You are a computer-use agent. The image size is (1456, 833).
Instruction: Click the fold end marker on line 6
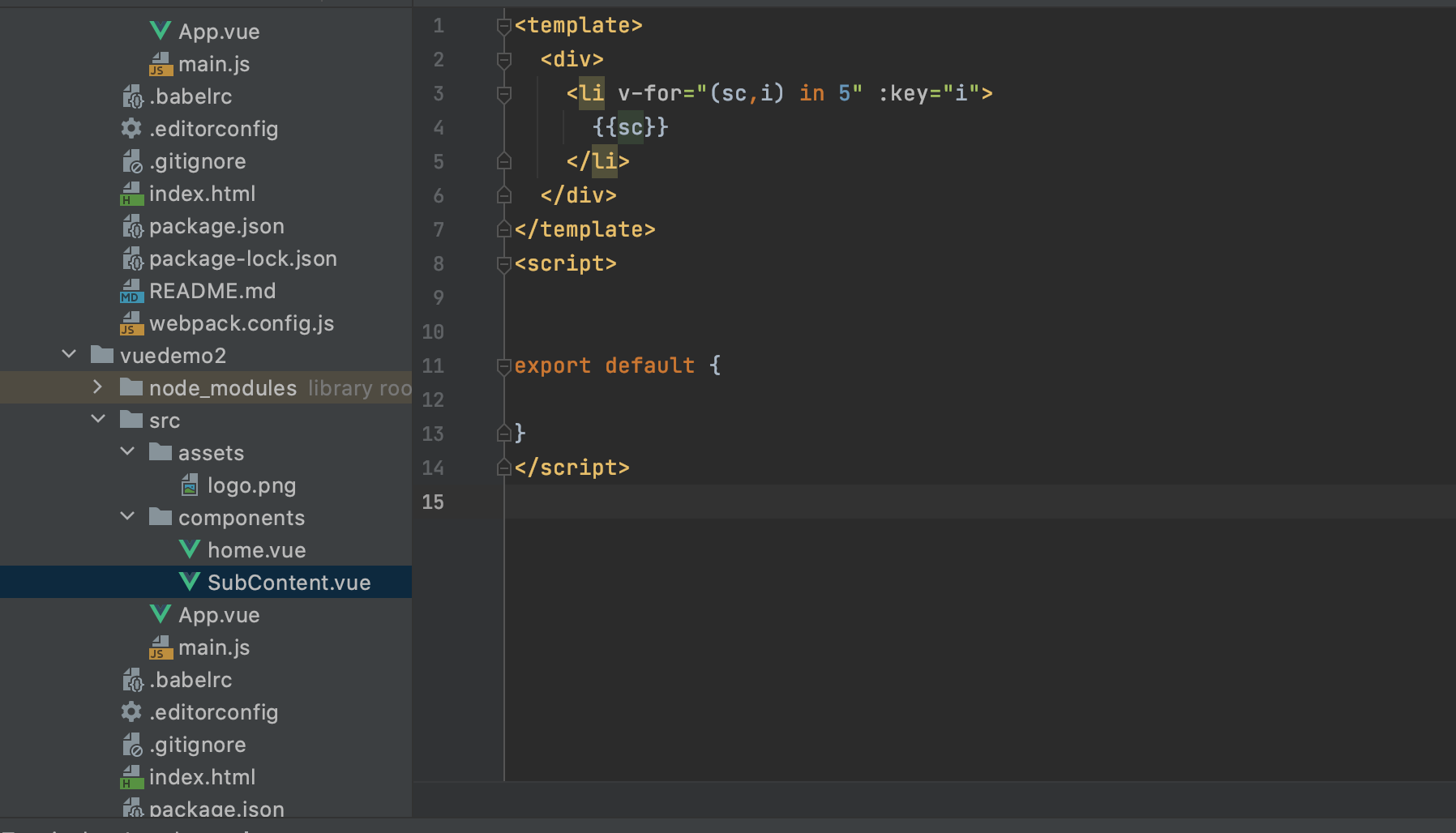(x=503, y=194)
